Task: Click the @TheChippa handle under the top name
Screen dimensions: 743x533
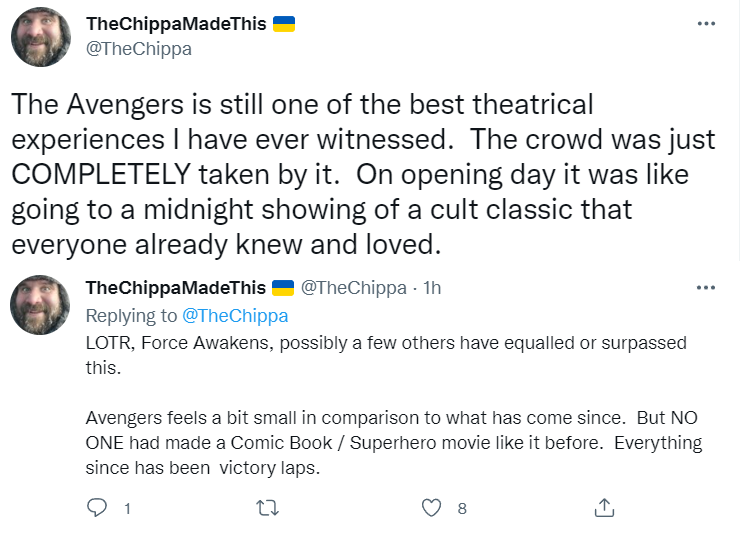Action: (x=139, y=49)
